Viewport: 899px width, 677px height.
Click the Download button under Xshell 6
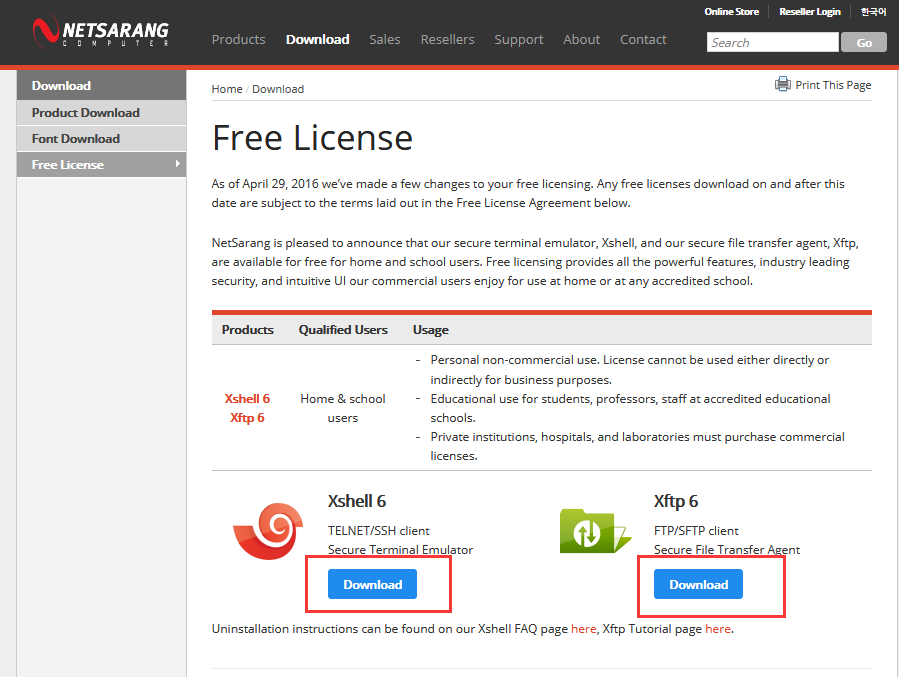coord(373,584)
